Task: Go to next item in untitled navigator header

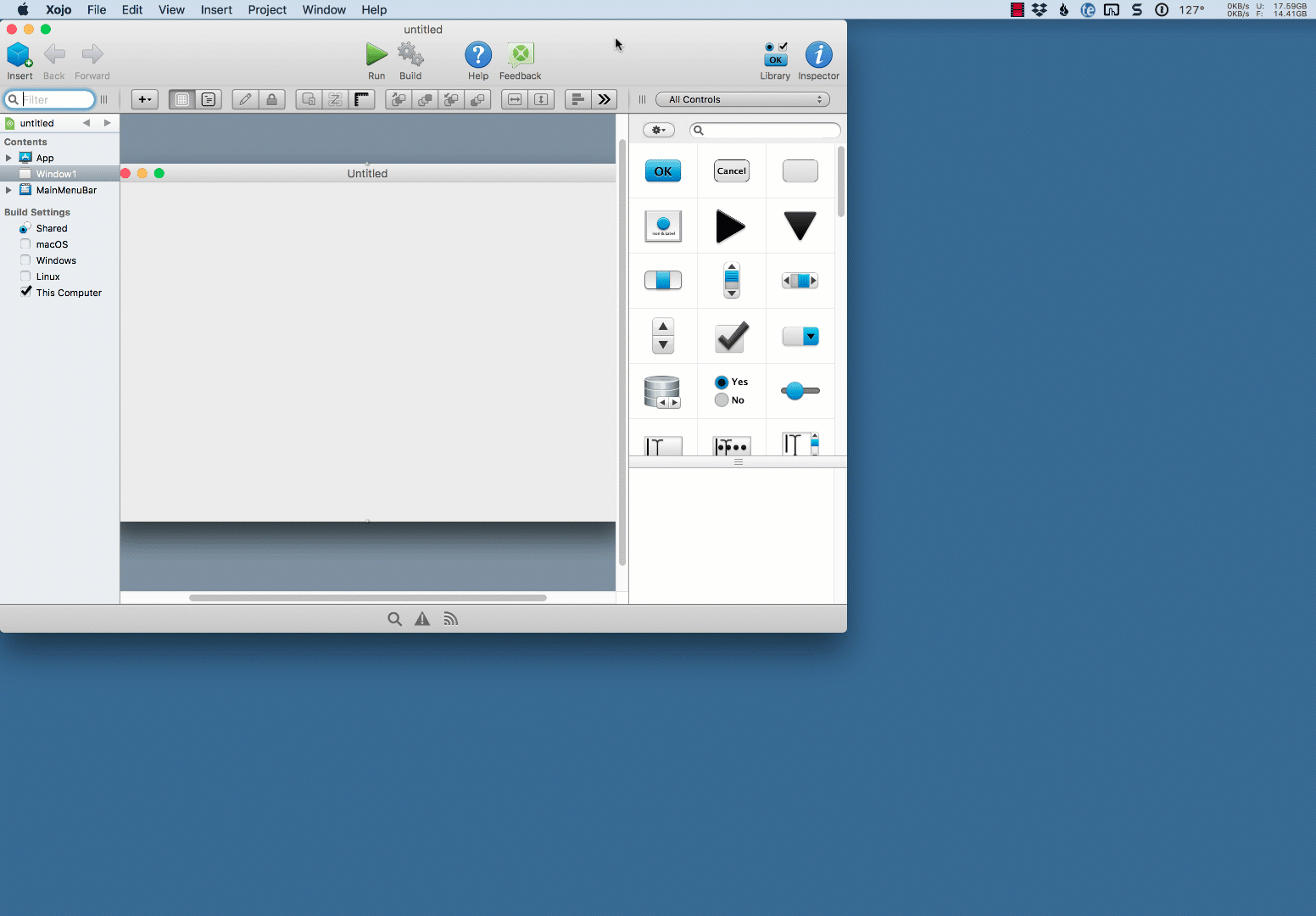Action: (x=108, y=124)
